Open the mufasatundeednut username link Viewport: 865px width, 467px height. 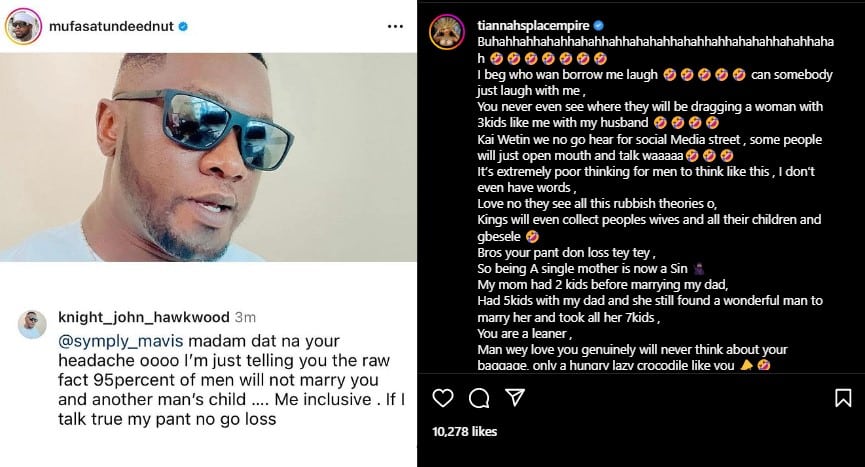(x=110, y=27)
